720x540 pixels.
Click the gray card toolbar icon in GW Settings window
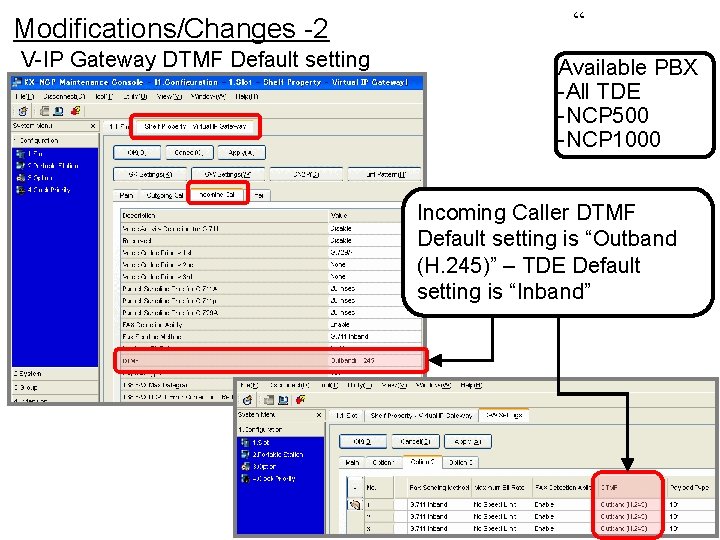pos(269,400)
